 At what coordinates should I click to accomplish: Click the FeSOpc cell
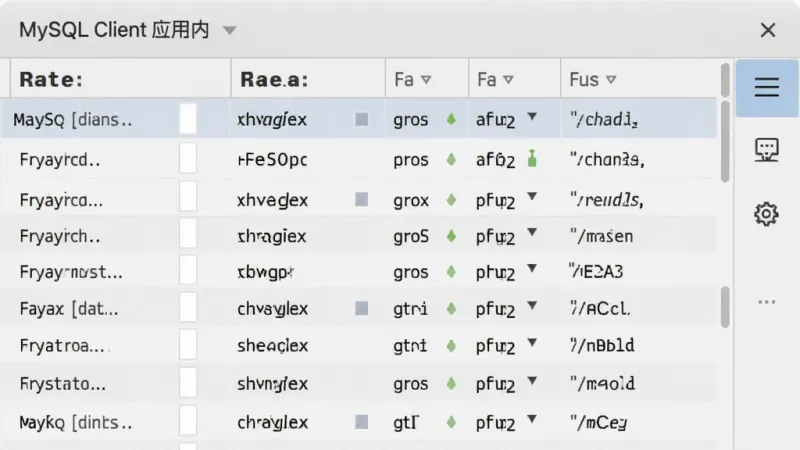pos(272,160)
